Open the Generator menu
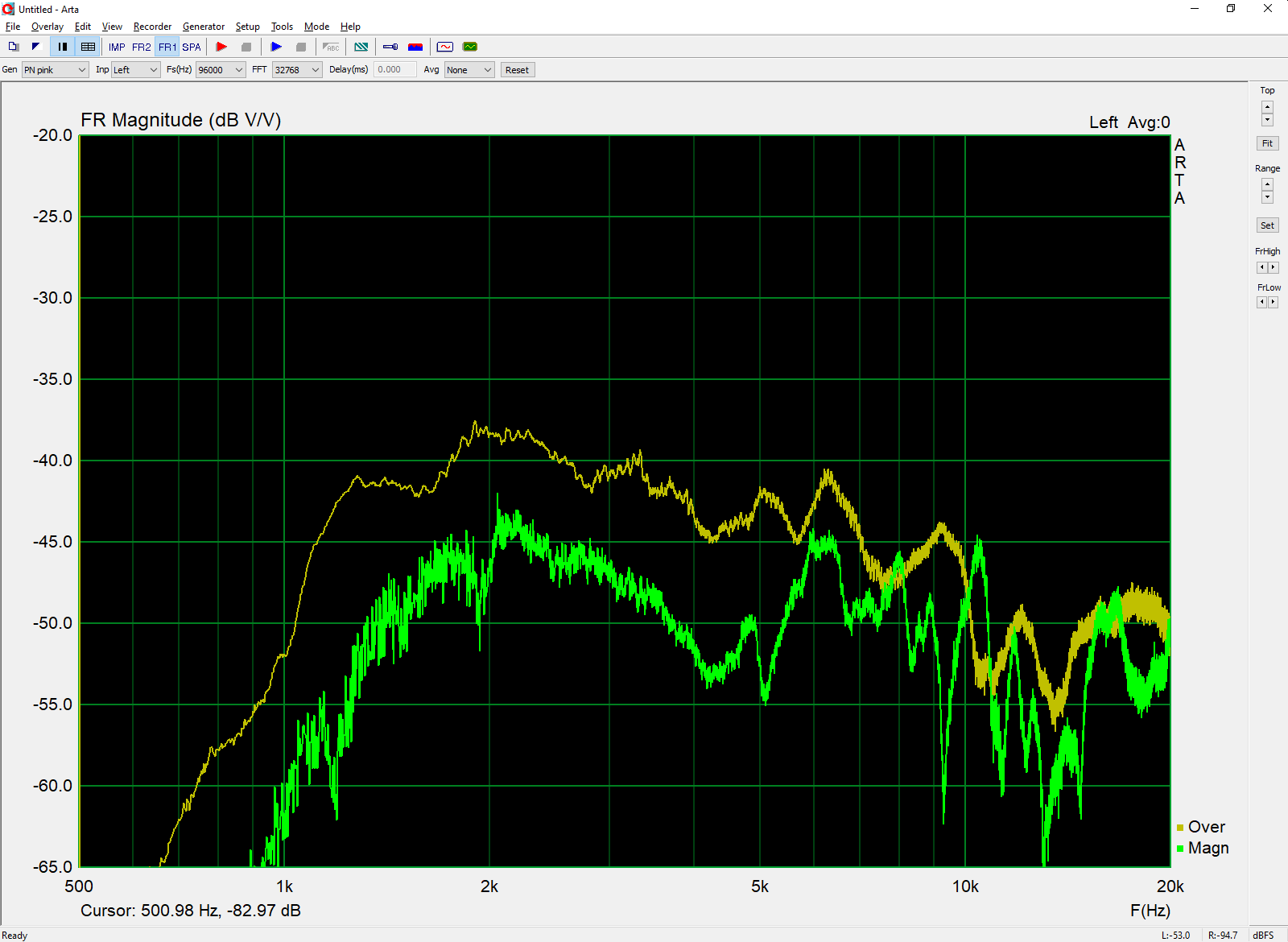1288x942 pixels. (204, 27)
